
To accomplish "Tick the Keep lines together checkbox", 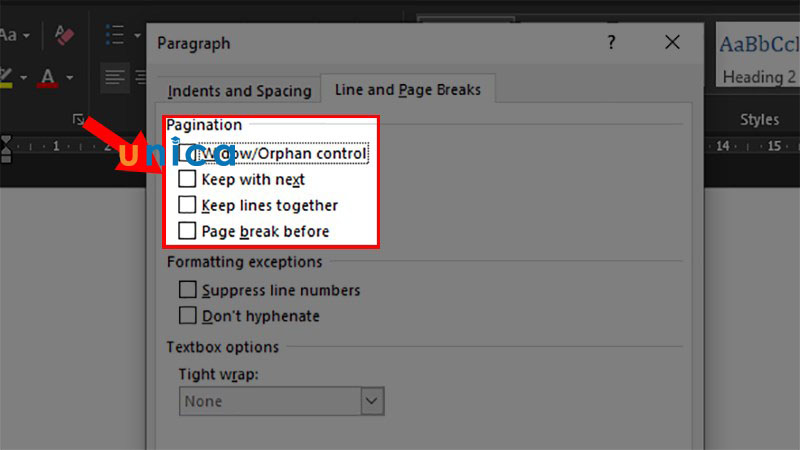I will pos(187,205).
